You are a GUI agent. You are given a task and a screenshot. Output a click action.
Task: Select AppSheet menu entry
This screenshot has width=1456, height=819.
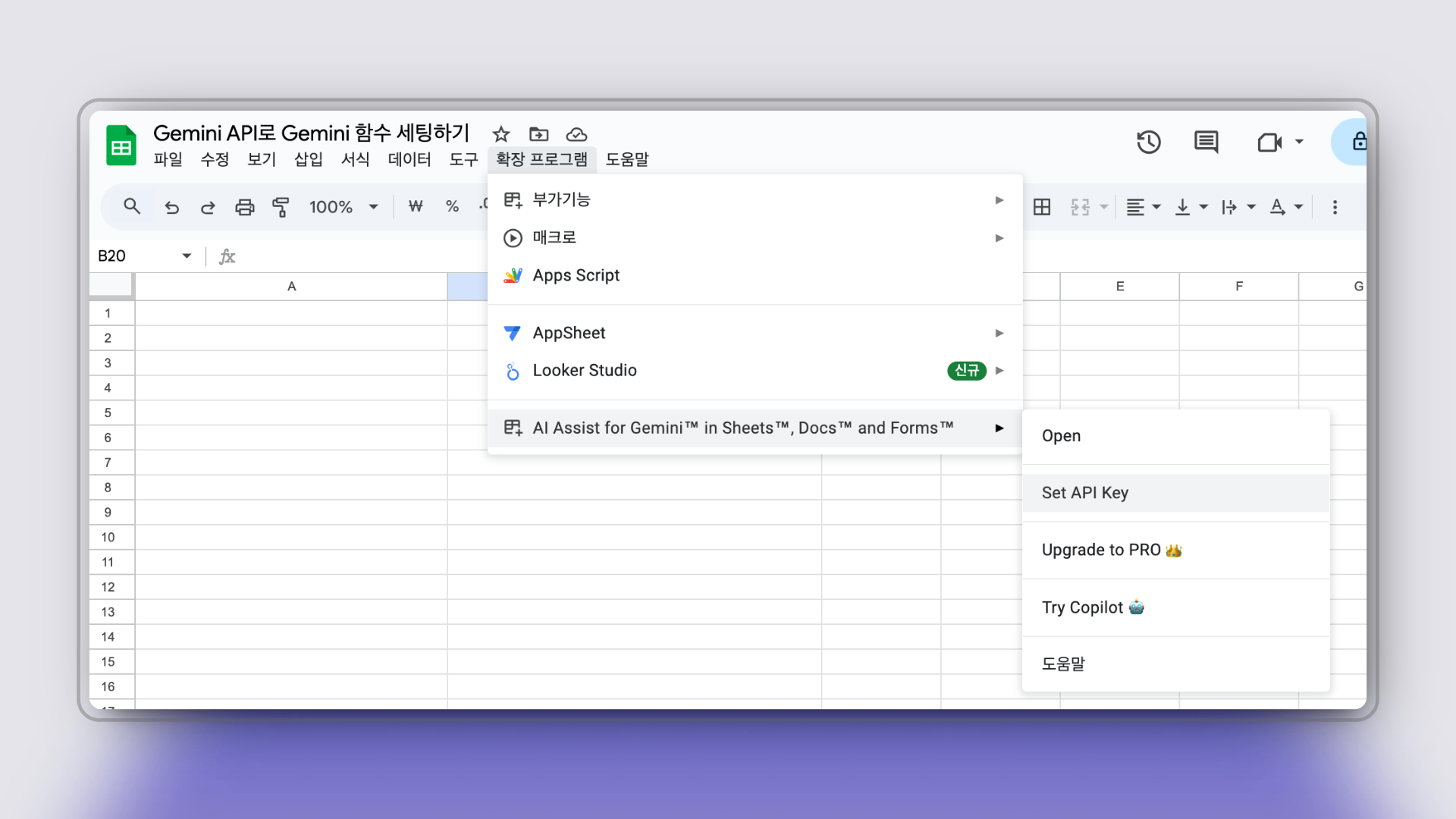pos(755,333)
